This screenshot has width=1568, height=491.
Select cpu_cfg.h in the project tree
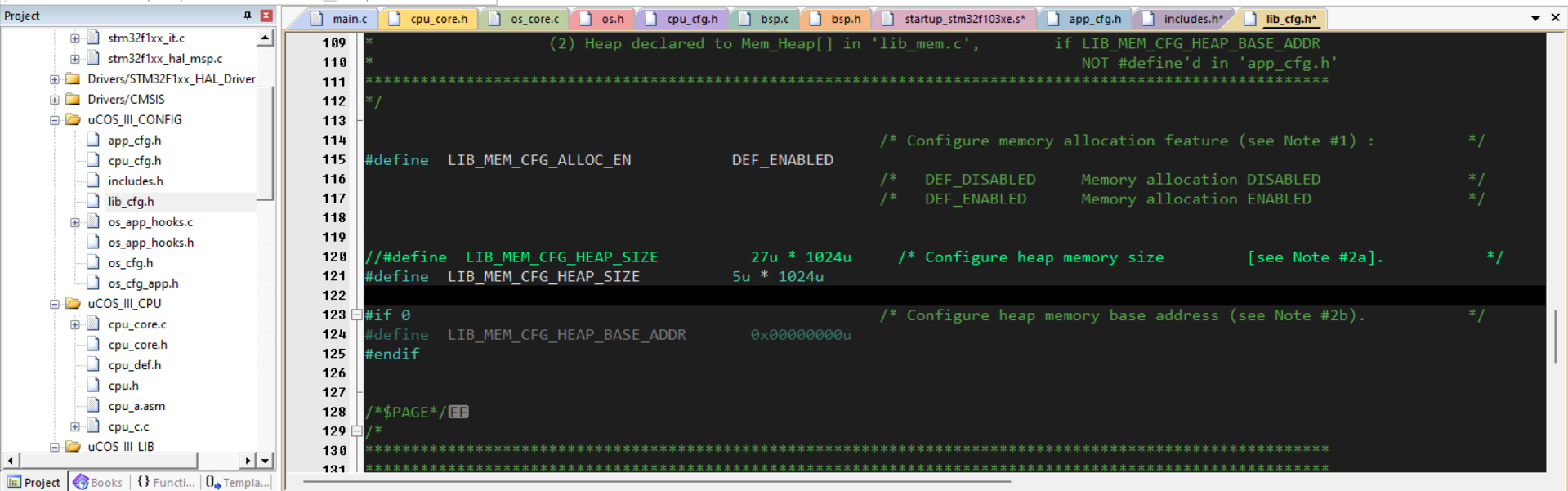[x=134, y=161]
